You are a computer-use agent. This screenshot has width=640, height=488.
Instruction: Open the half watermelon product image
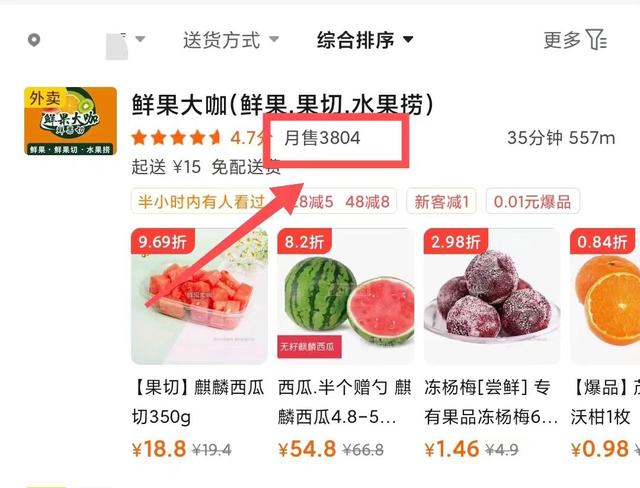click(x=345, y=296)
